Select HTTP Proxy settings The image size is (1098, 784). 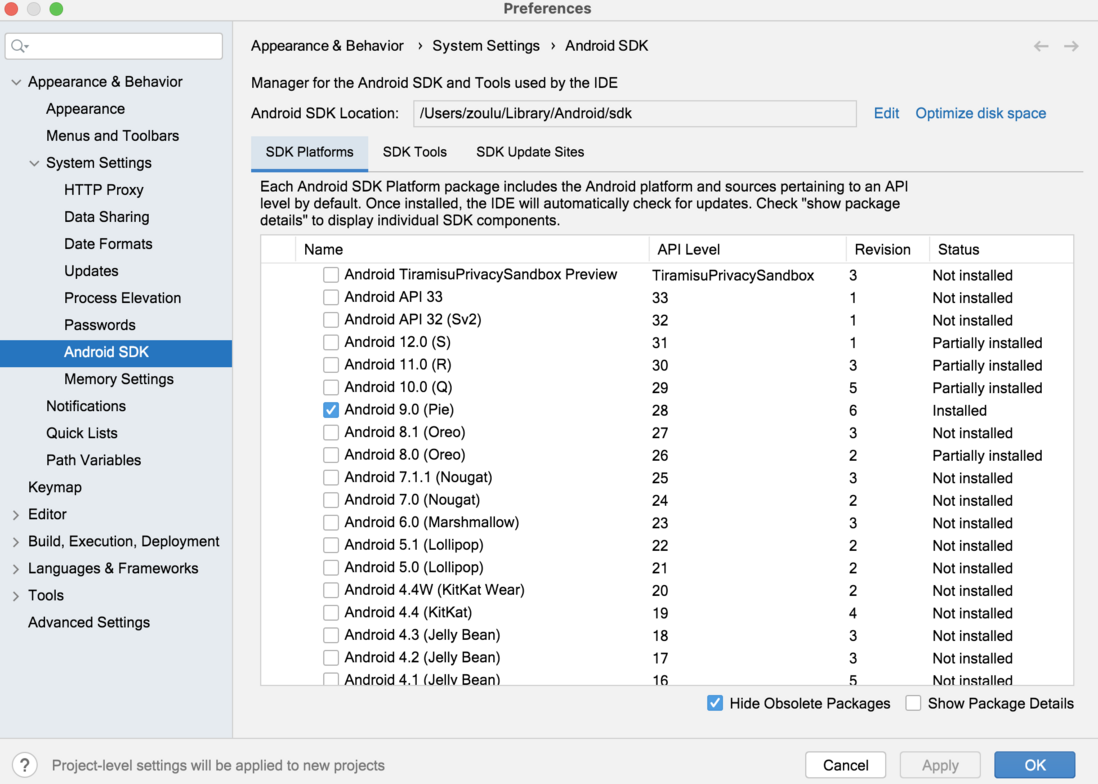pyautogui.click(x=104, y=190)
